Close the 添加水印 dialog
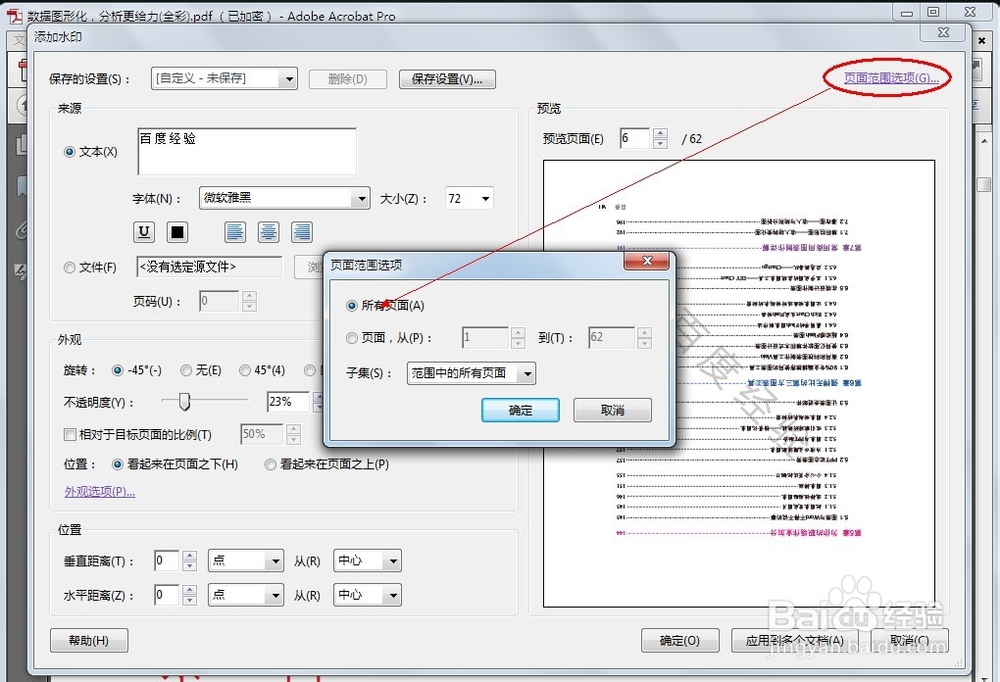Viewport: 1000px width, 682px height. (944, 32)
